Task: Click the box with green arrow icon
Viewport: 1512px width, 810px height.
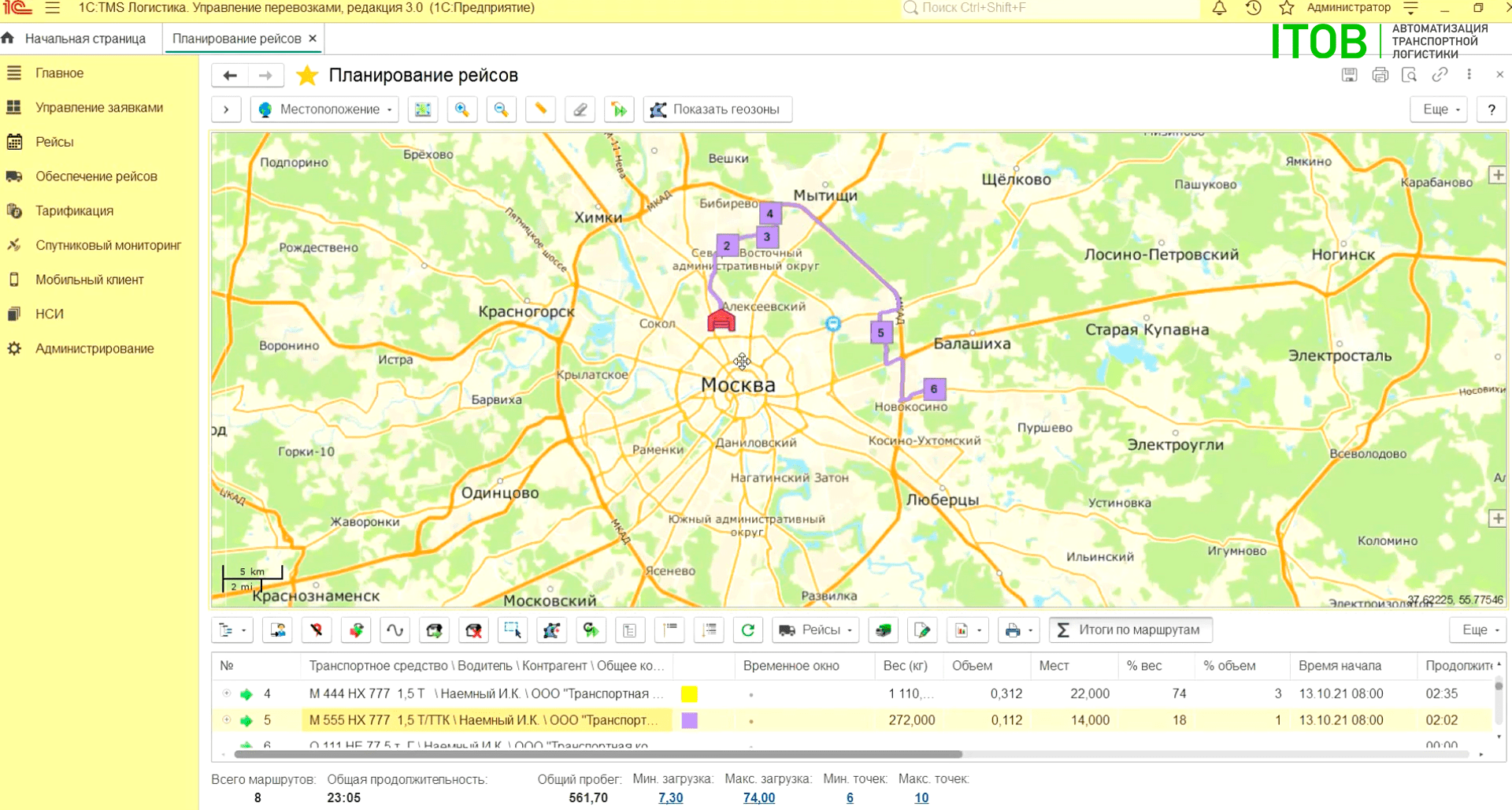Action: pyautogui.click(x=434, y=630)
